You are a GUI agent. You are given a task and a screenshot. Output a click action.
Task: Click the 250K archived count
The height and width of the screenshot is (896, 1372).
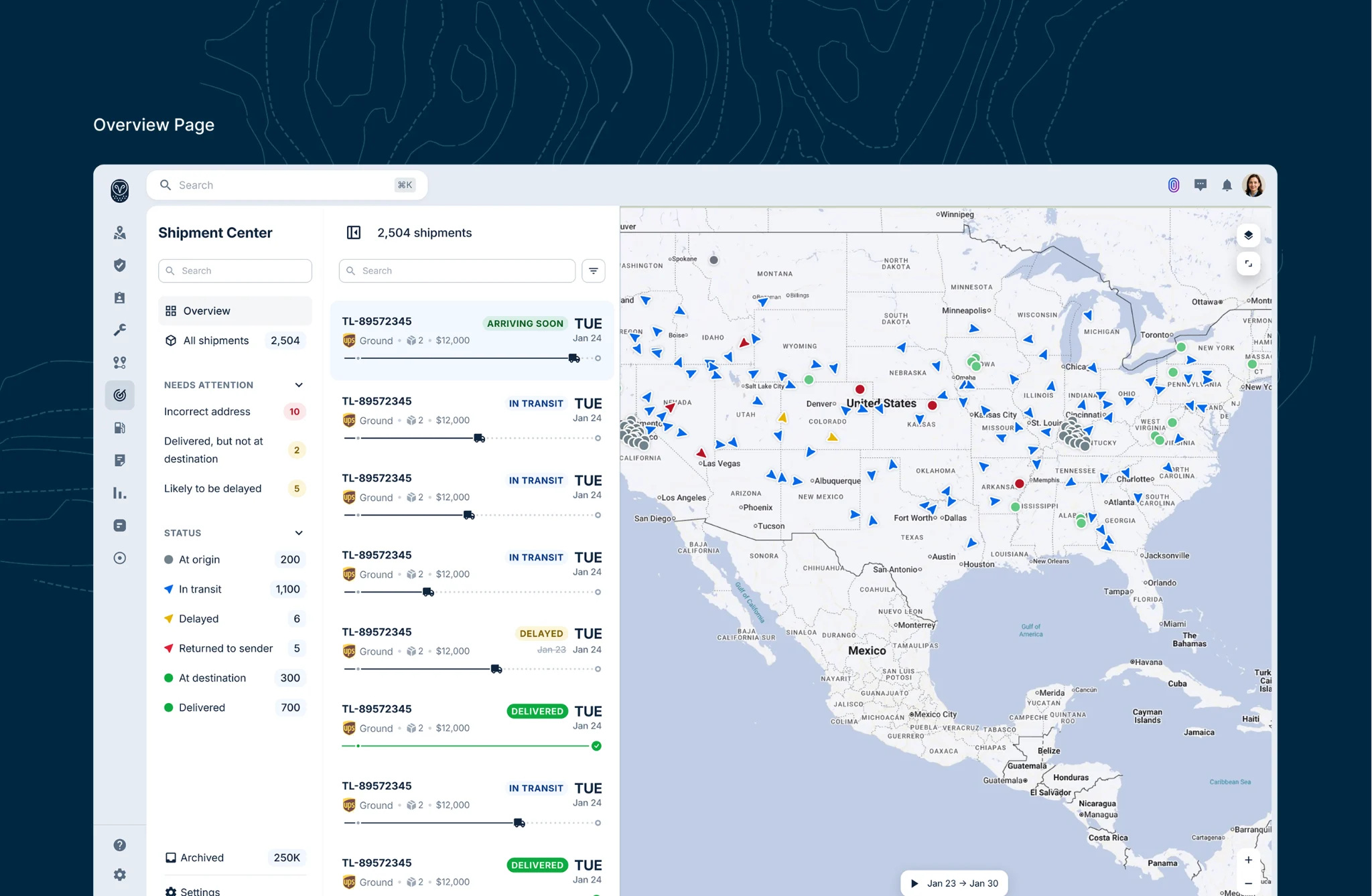pos(287,858)
